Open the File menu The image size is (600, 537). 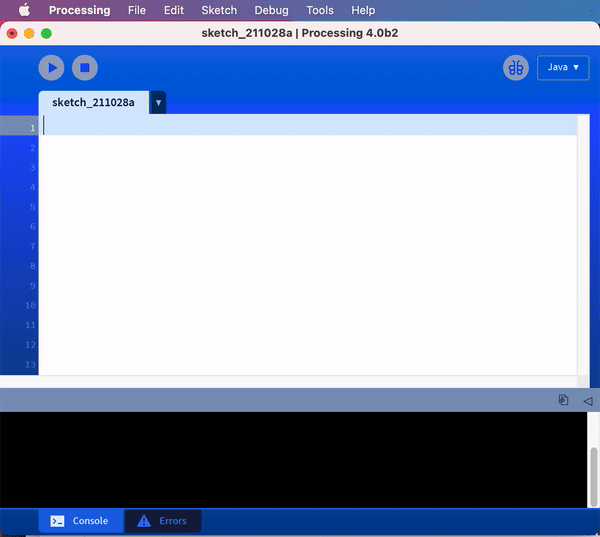tap(137, 10)
